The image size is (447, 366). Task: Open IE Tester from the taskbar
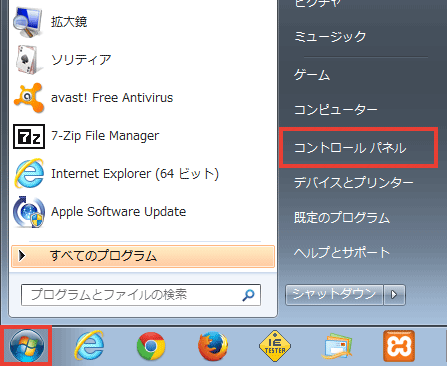point(275,346)
